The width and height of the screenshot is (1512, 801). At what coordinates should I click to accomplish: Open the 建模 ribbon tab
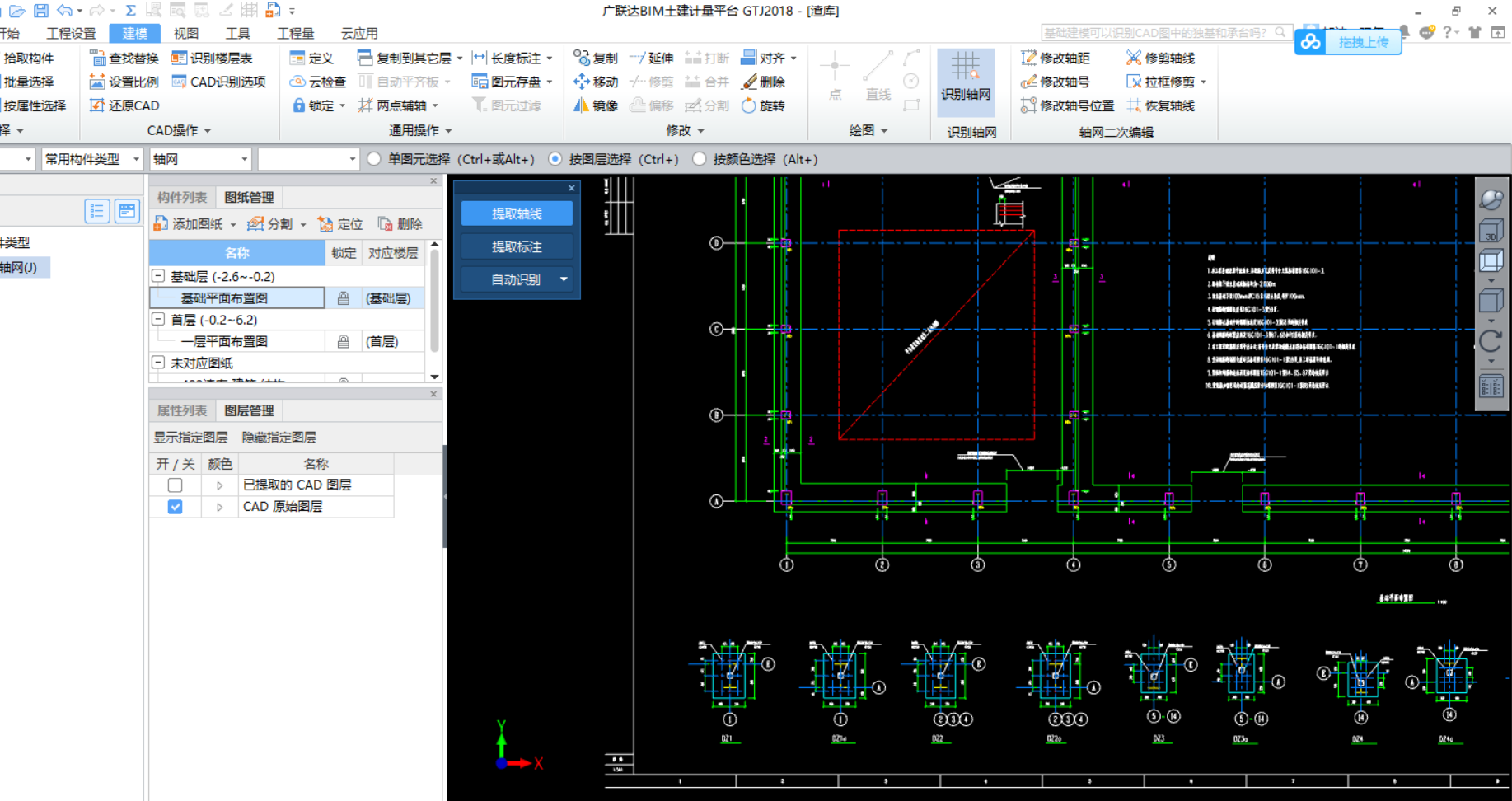134,33
